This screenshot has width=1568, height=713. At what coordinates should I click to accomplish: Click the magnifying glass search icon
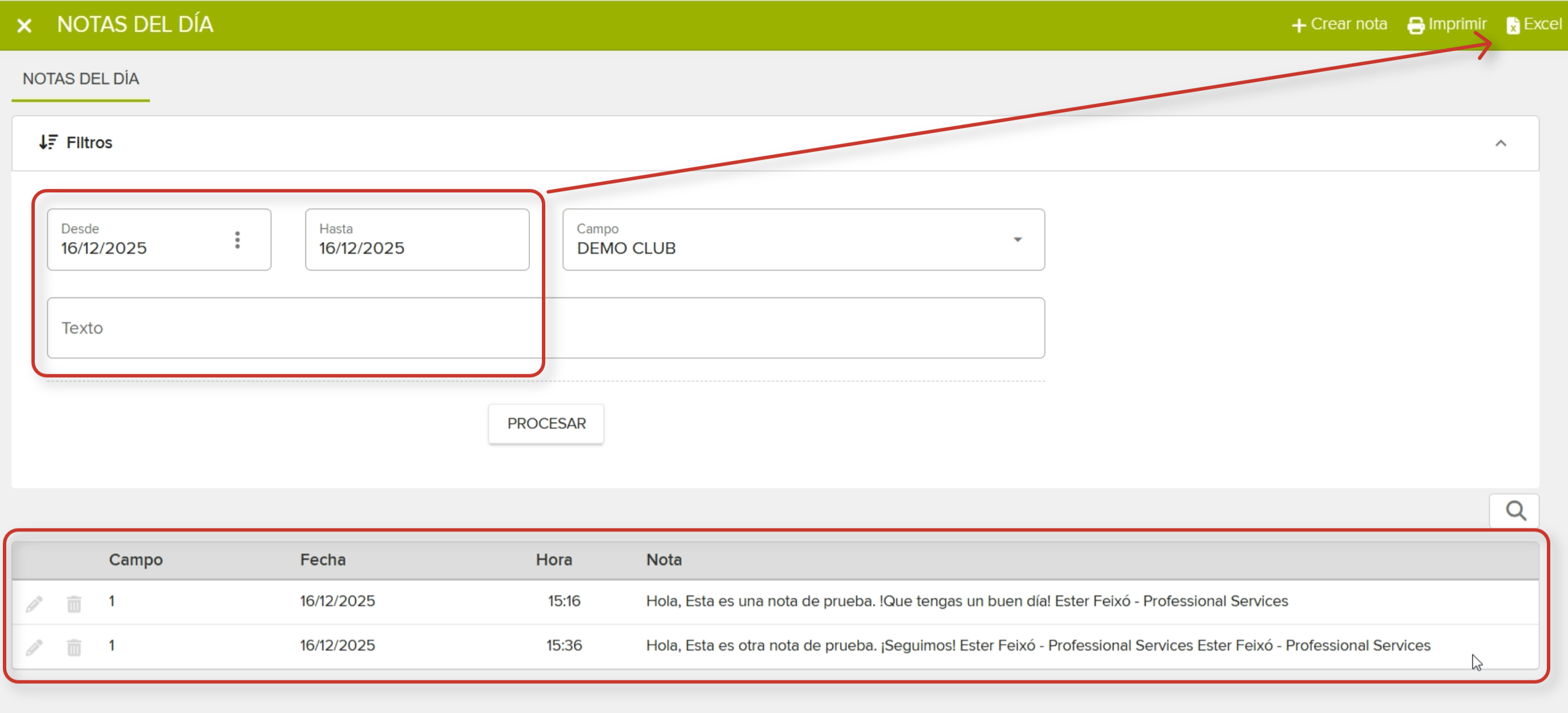point(1515,510)
